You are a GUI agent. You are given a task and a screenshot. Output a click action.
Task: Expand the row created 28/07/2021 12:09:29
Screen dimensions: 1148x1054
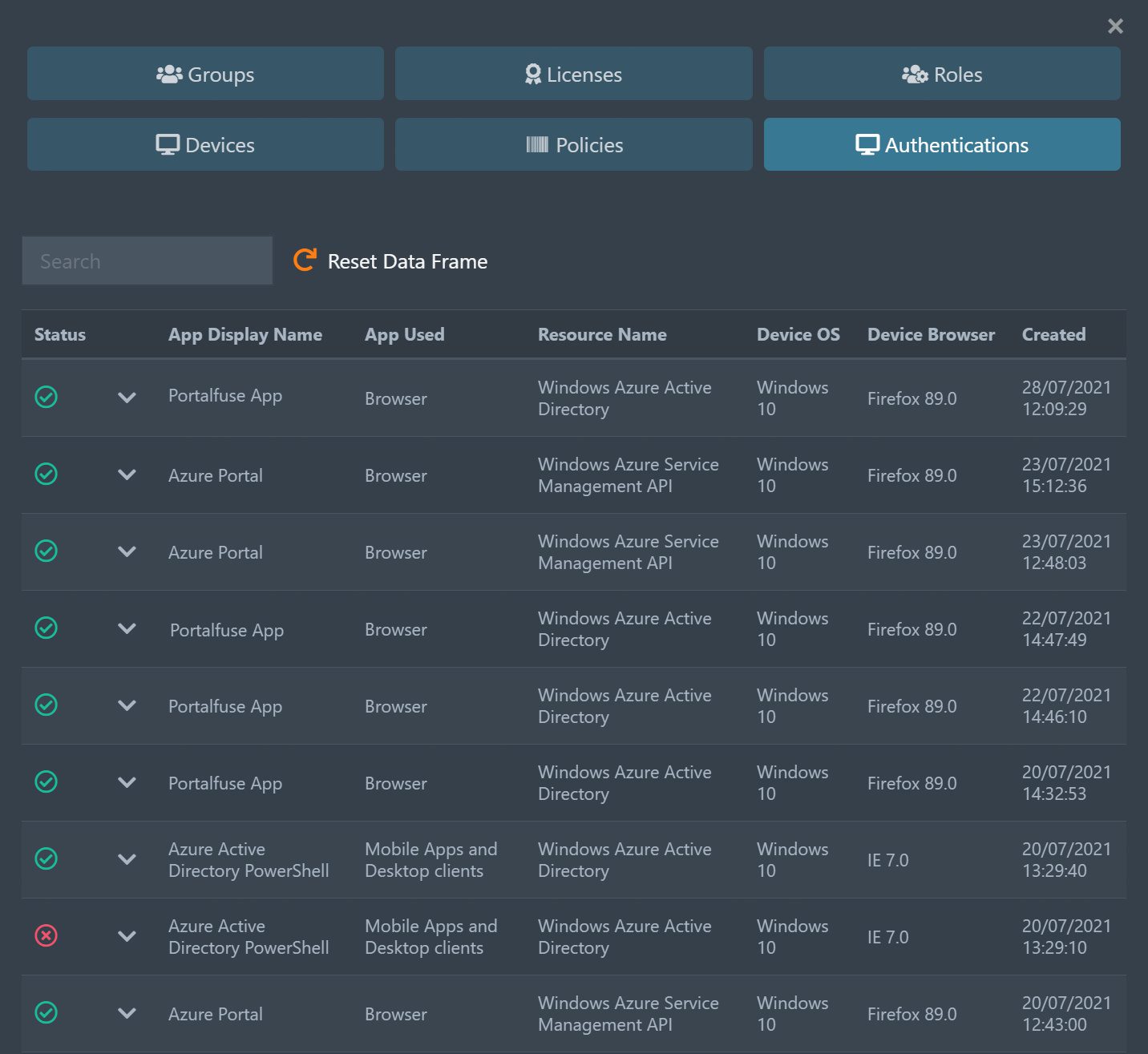[127, 398]
